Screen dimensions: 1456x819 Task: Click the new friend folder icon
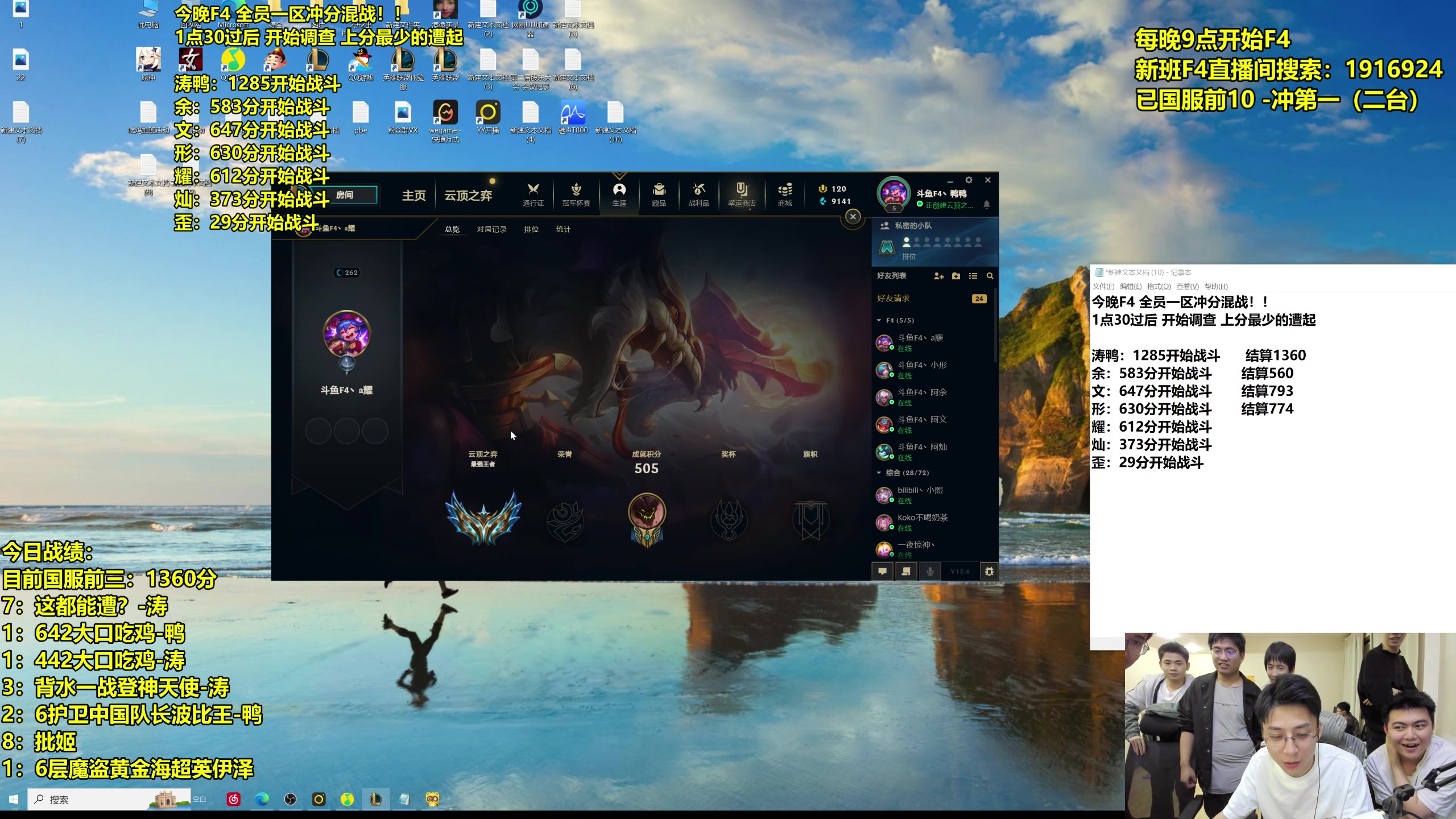pos(956,276)
